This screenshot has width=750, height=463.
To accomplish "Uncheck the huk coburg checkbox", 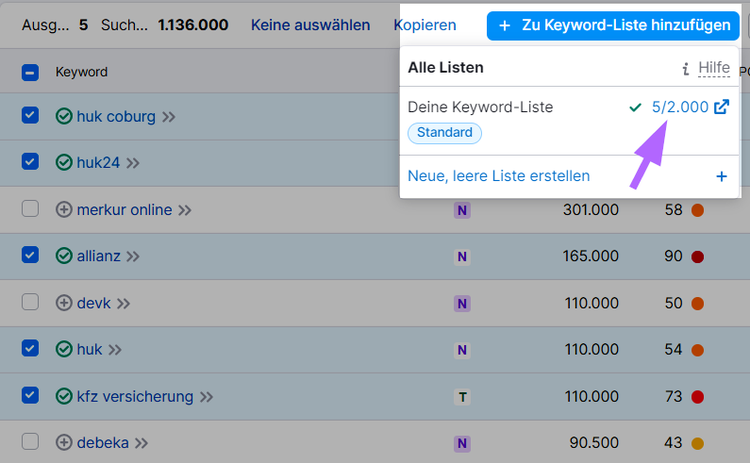I will click(30, 115).
